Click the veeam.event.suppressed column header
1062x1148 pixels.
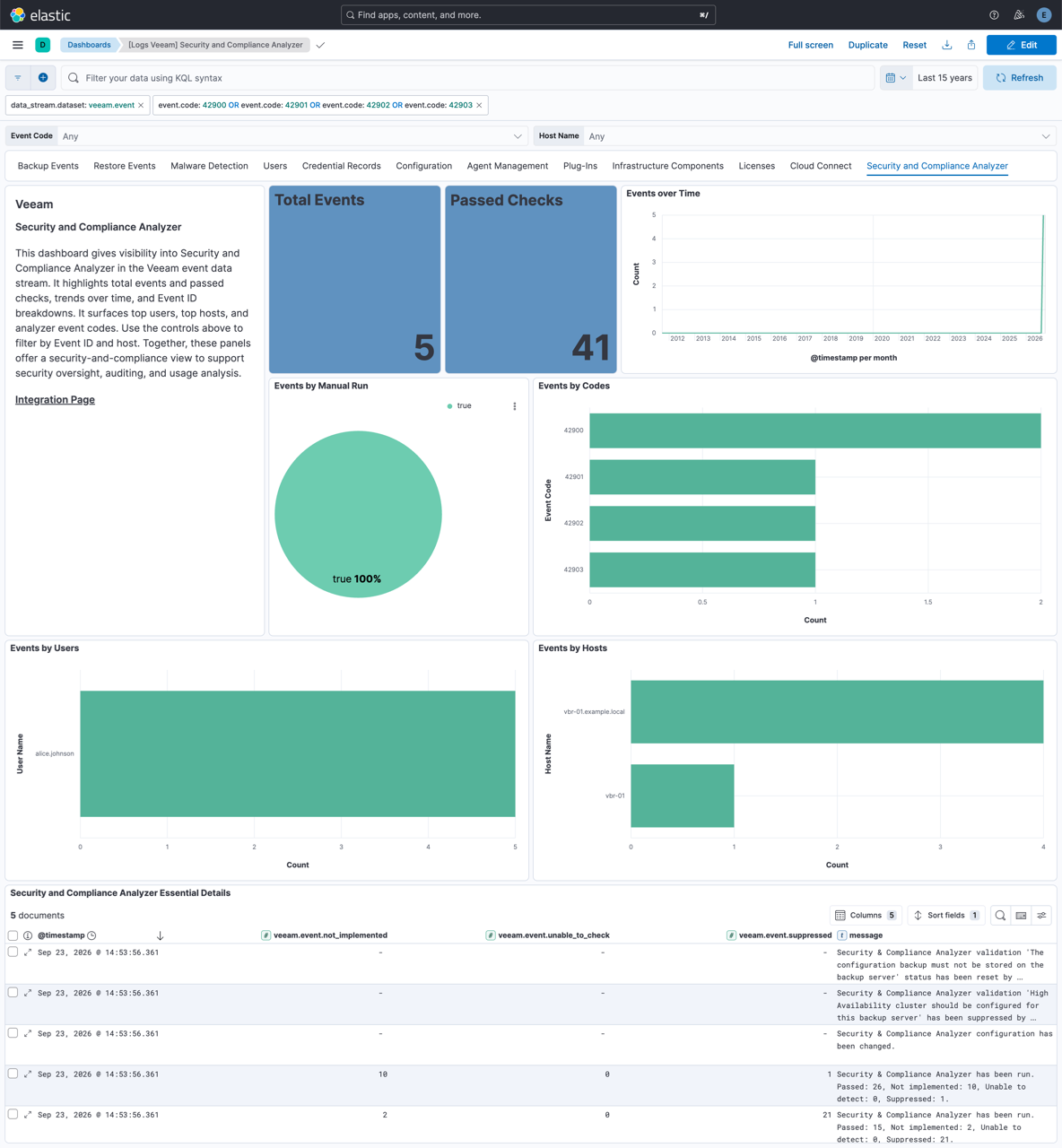(779, 935)
